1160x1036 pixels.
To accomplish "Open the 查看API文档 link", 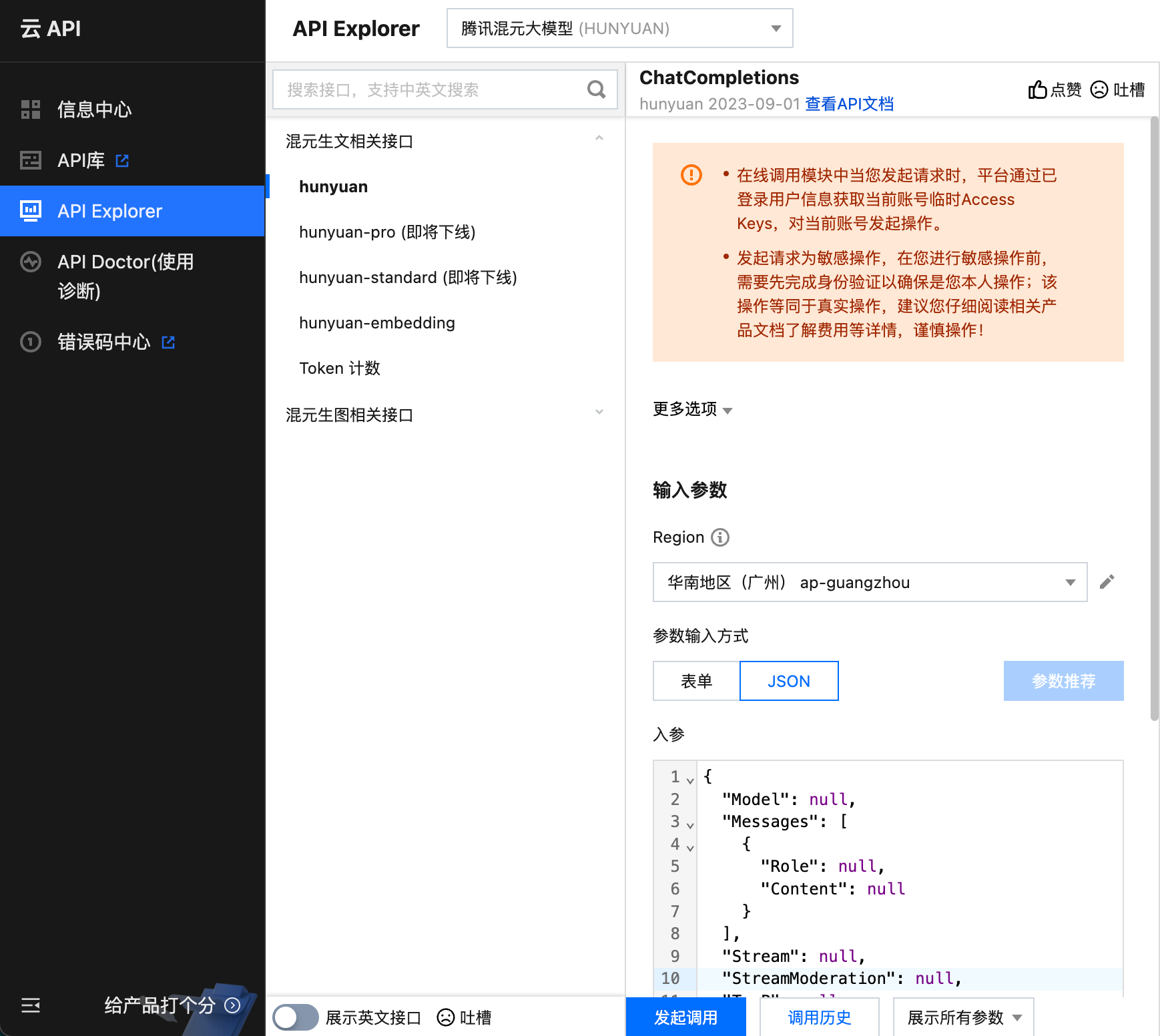I will coord(849,104).
